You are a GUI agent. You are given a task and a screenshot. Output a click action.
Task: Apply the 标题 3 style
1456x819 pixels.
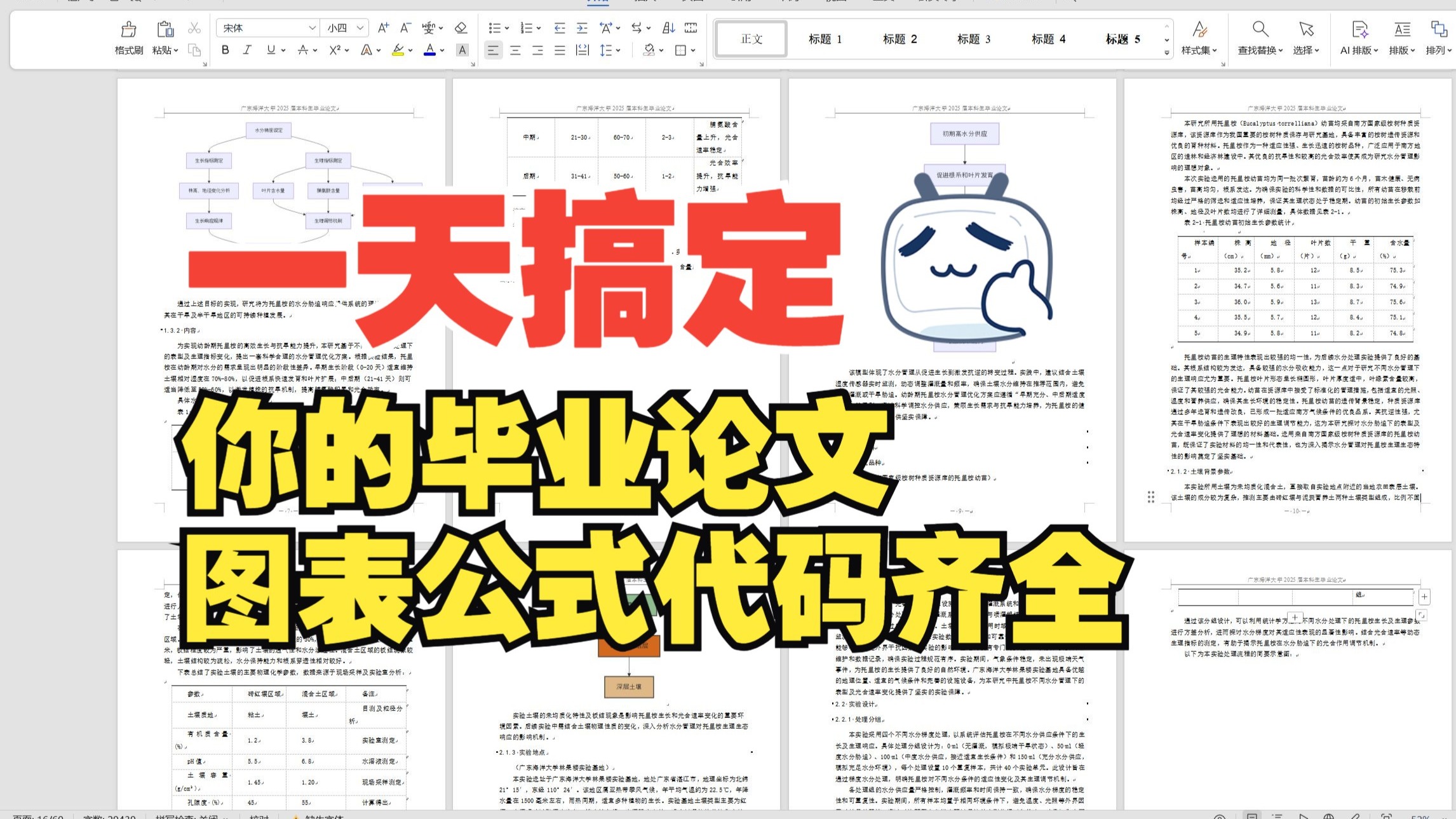click(x=974, y=39)
